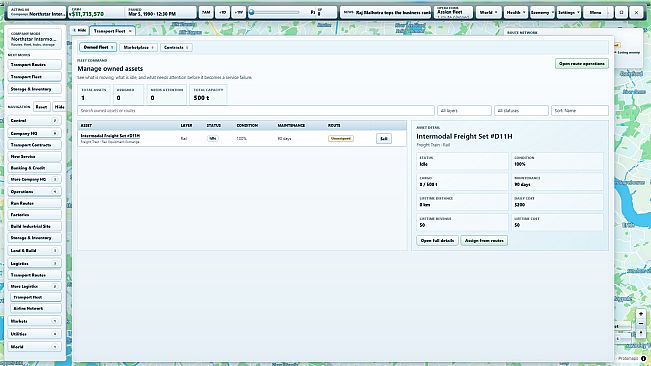This screenshot has height=366, width=651.
Task: Expand the Markets section
Action: pos(34,321)
